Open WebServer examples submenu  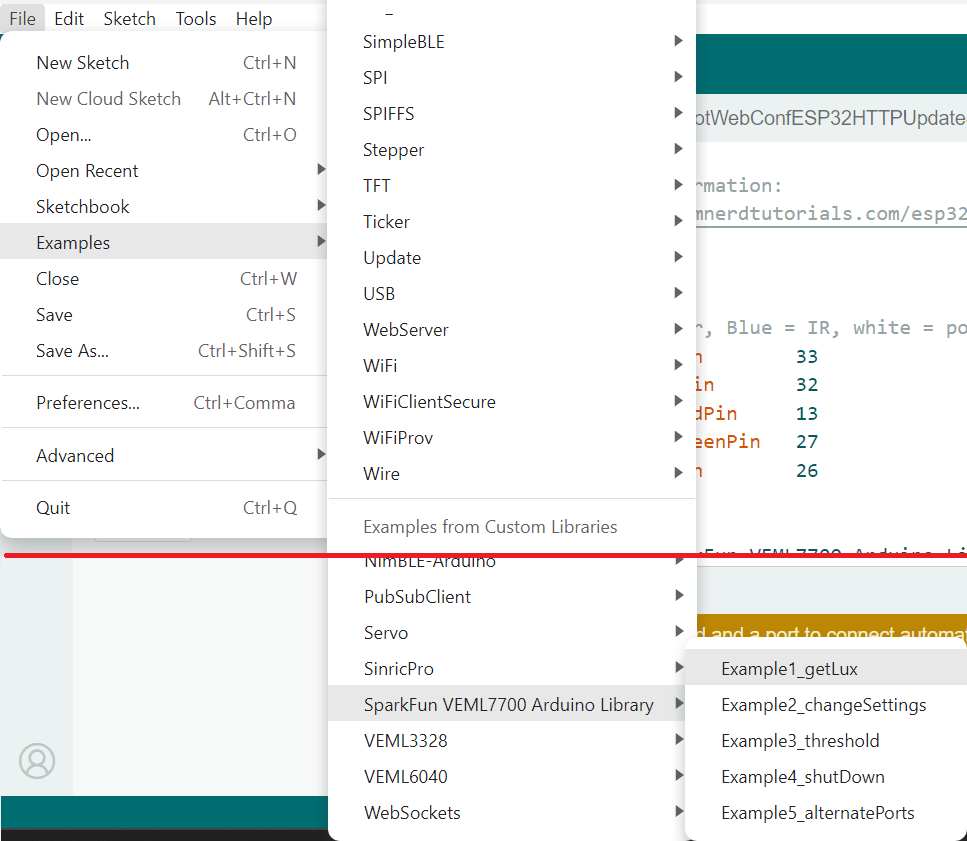(512, 329)
